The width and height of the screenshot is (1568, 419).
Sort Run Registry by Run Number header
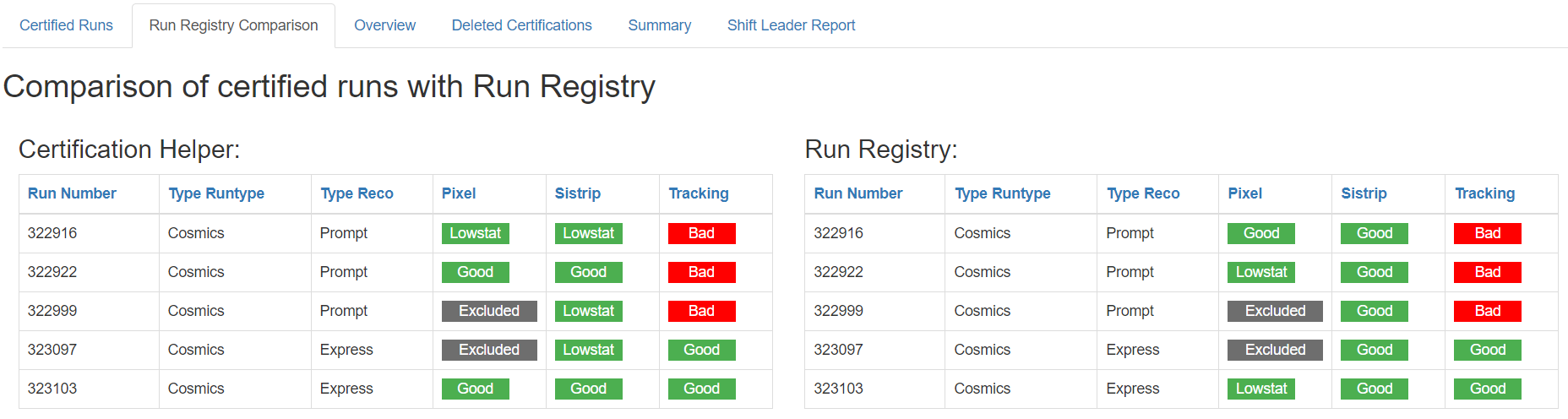tap(858, 193)
